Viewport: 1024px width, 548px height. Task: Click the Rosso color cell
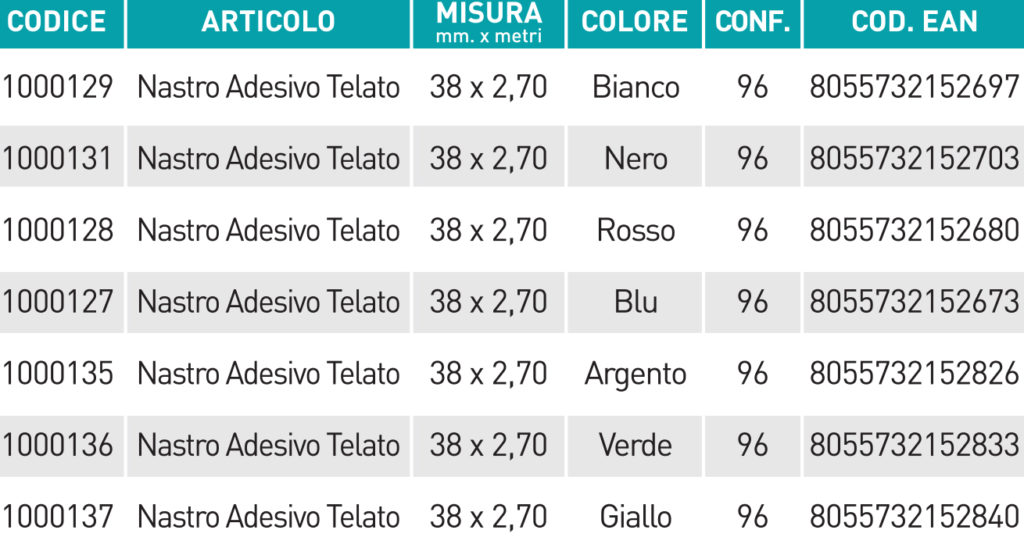pos(635,230)
